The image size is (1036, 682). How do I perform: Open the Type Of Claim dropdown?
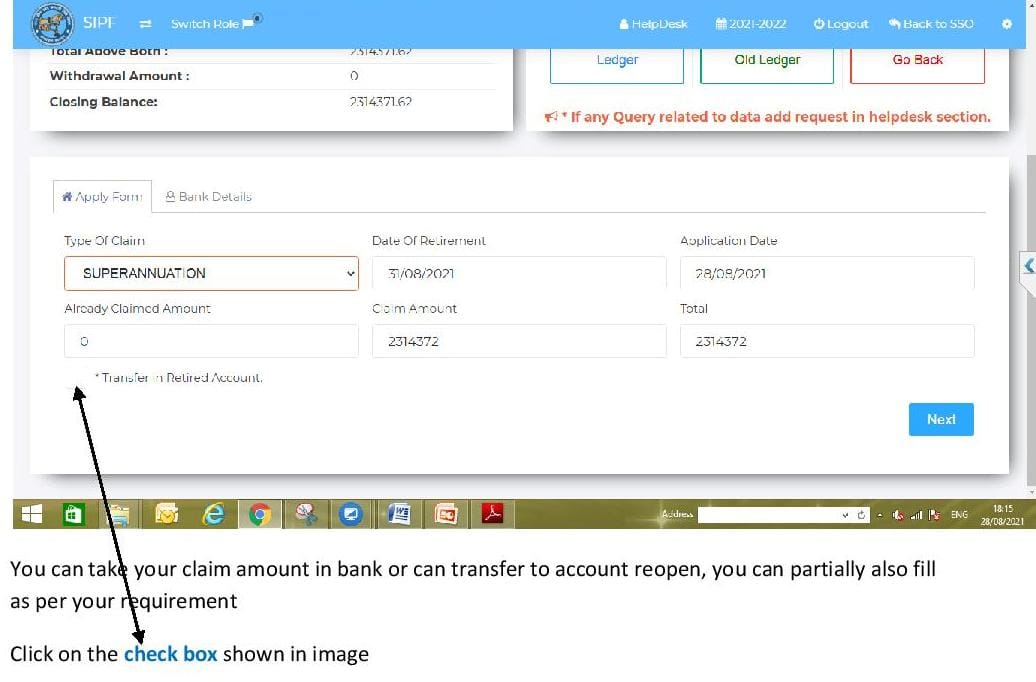tap(211, 273)
